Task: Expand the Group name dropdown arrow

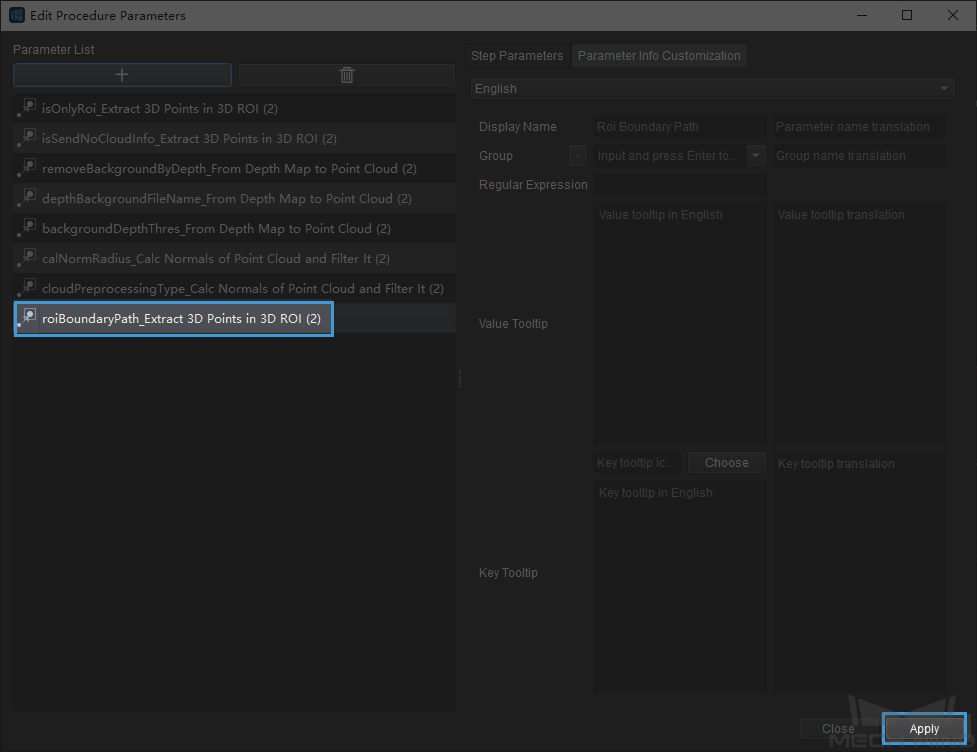Action: pos(756,156)
